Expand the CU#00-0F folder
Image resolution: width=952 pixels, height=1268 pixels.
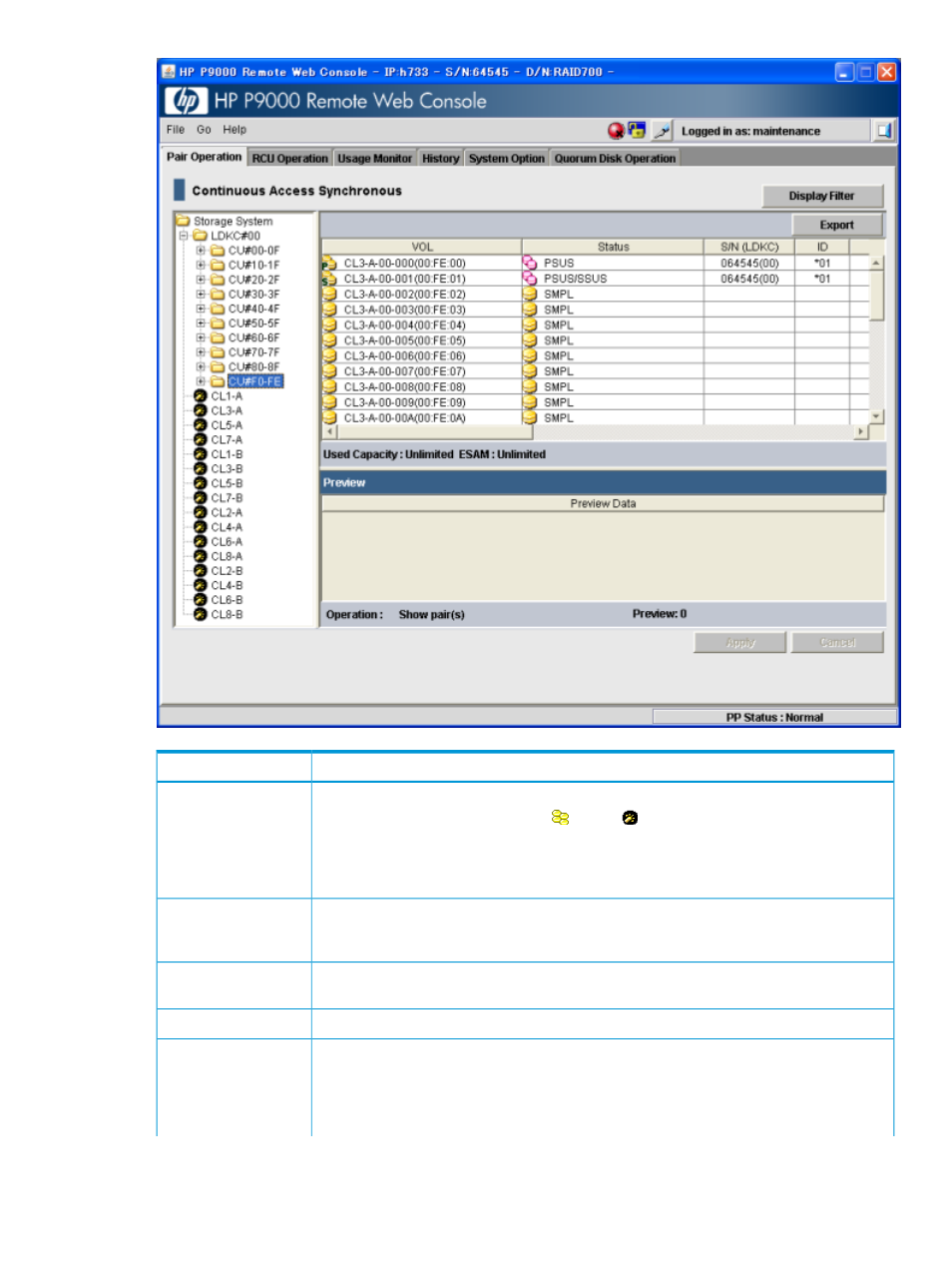coord(201,251)
